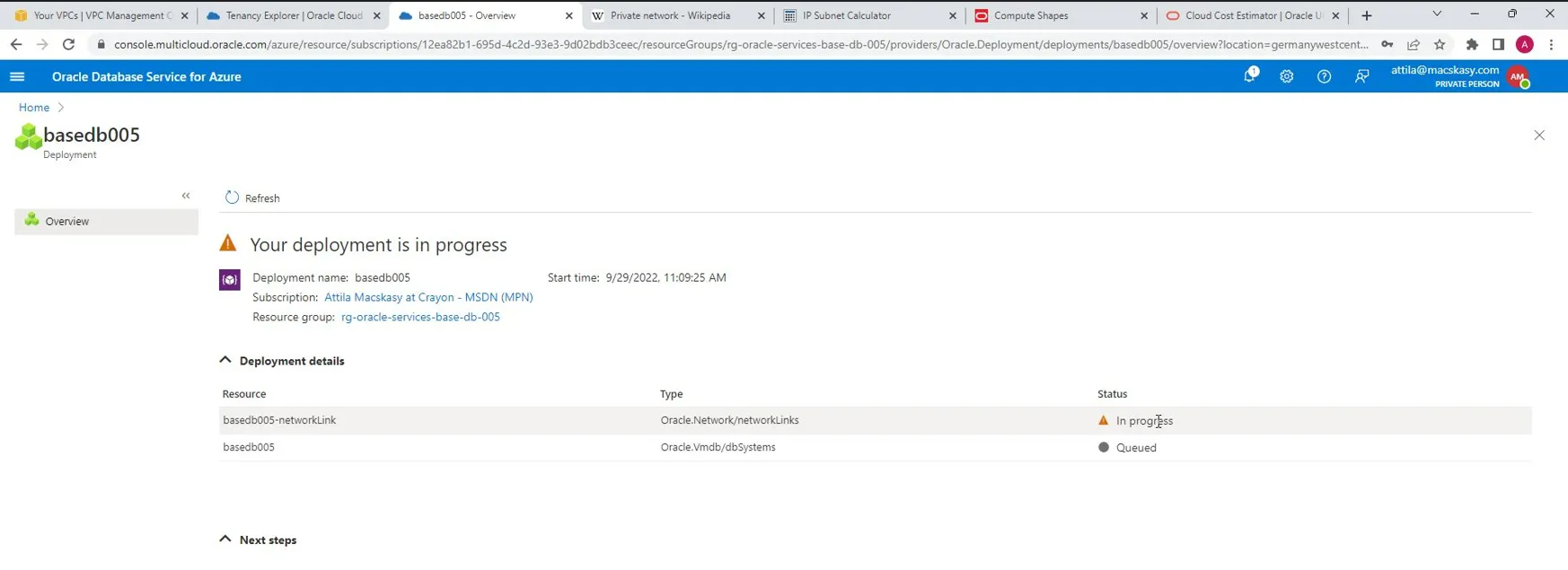Open the Chrome profile avatar
This screenshot has width=1568, height=570.
1525,44
